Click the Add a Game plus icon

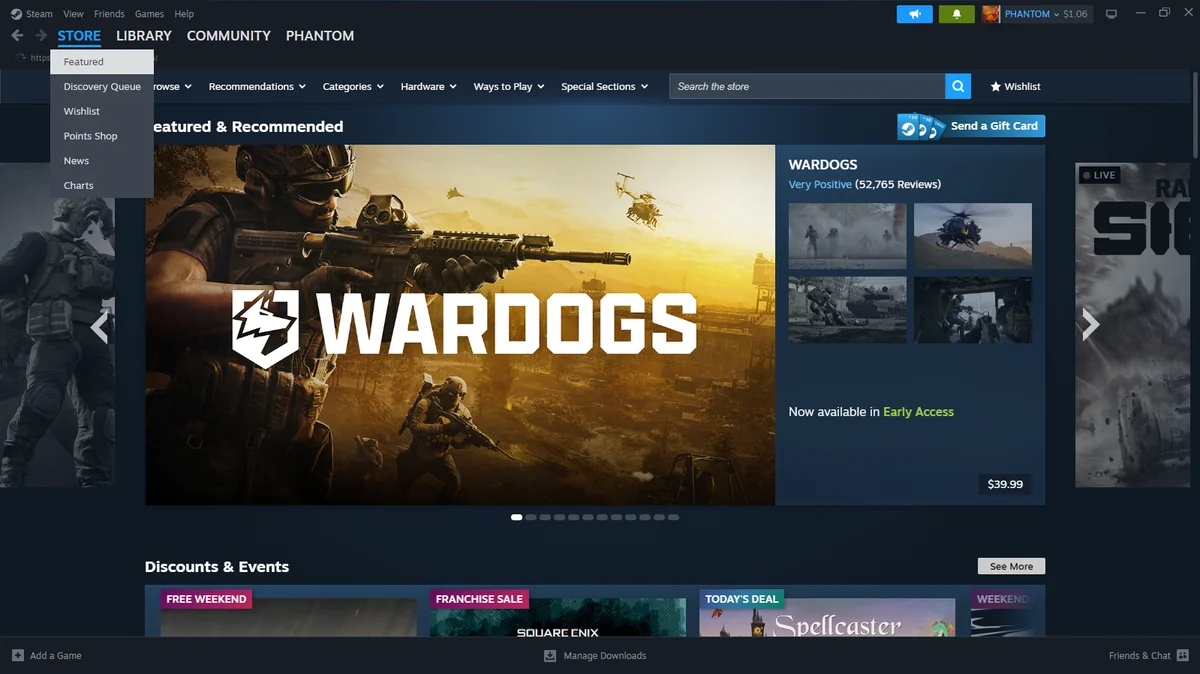point(17,656)
